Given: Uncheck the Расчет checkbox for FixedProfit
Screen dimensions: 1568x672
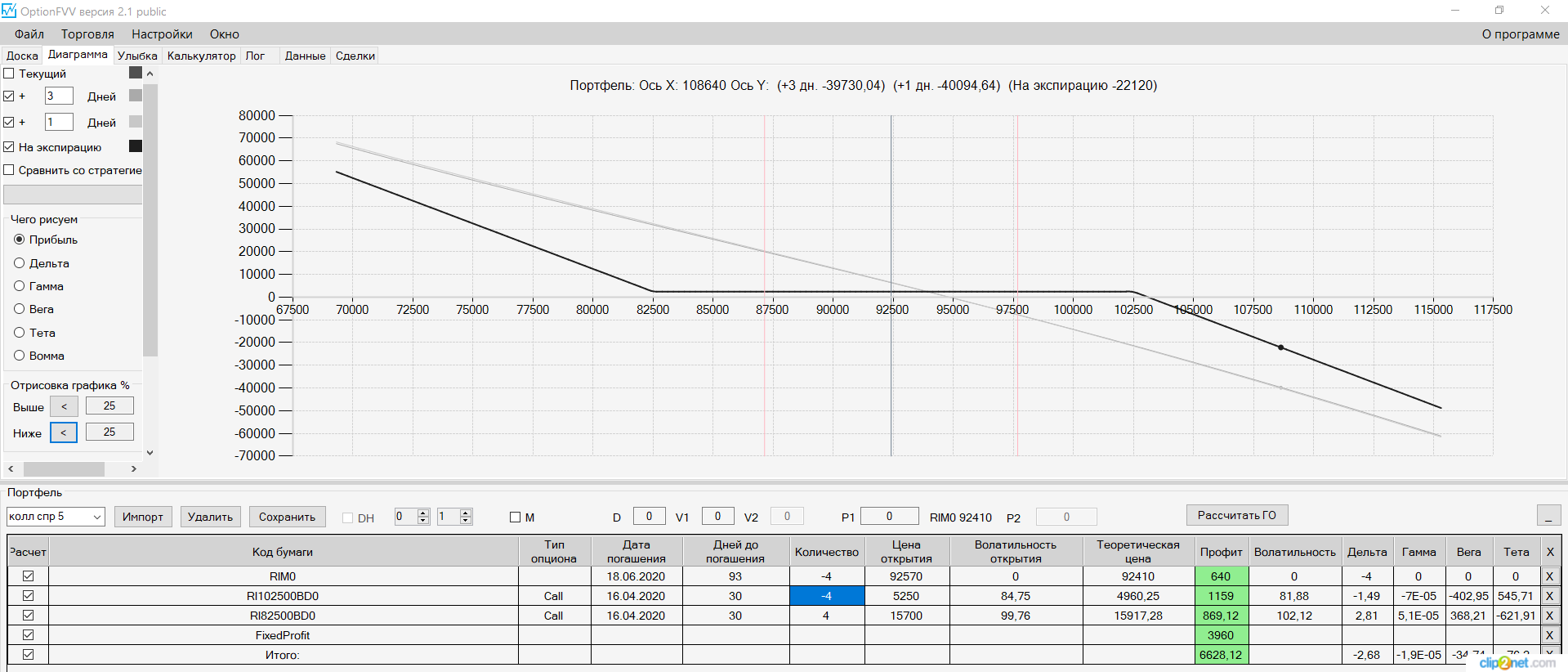Looking at the screenshot, I should 29,635.
